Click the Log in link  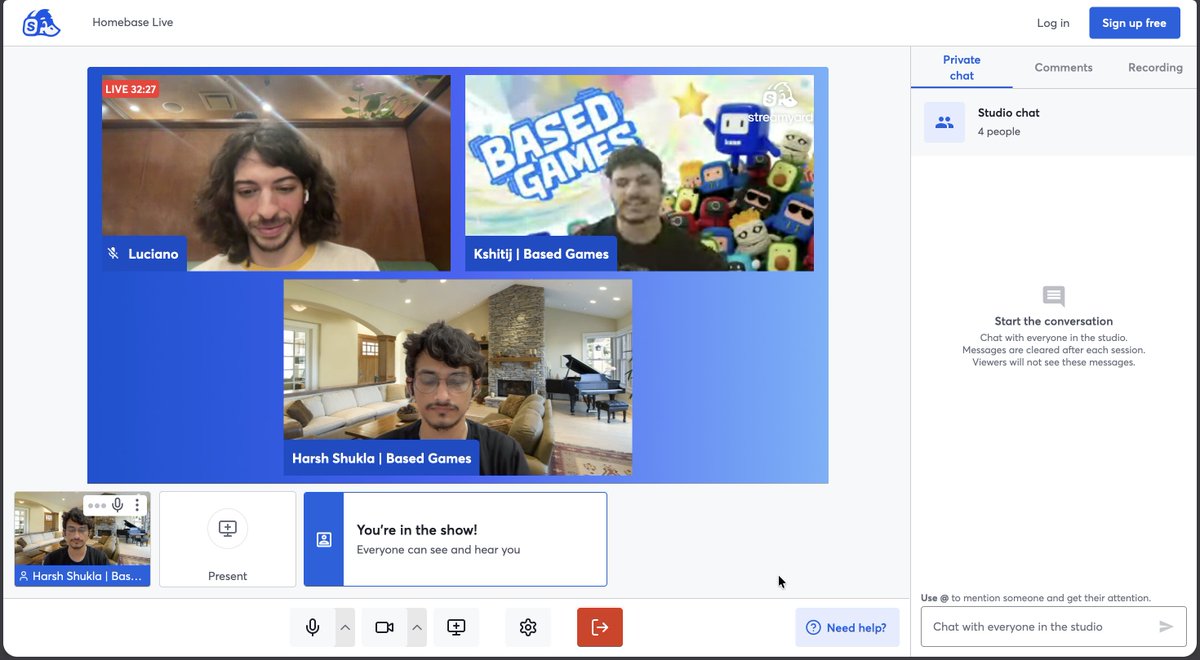(1053, 23)
